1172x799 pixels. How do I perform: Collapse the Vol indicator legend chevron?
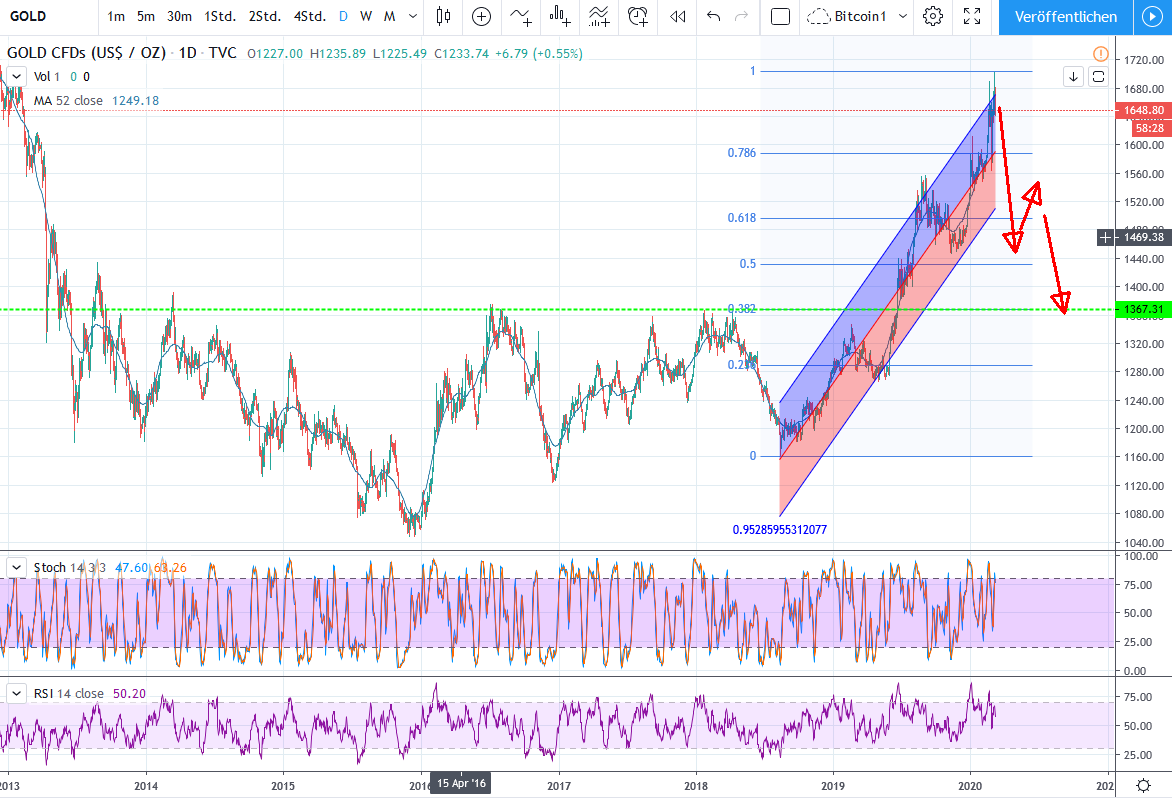pyautogui.click(x=17, y=76)
